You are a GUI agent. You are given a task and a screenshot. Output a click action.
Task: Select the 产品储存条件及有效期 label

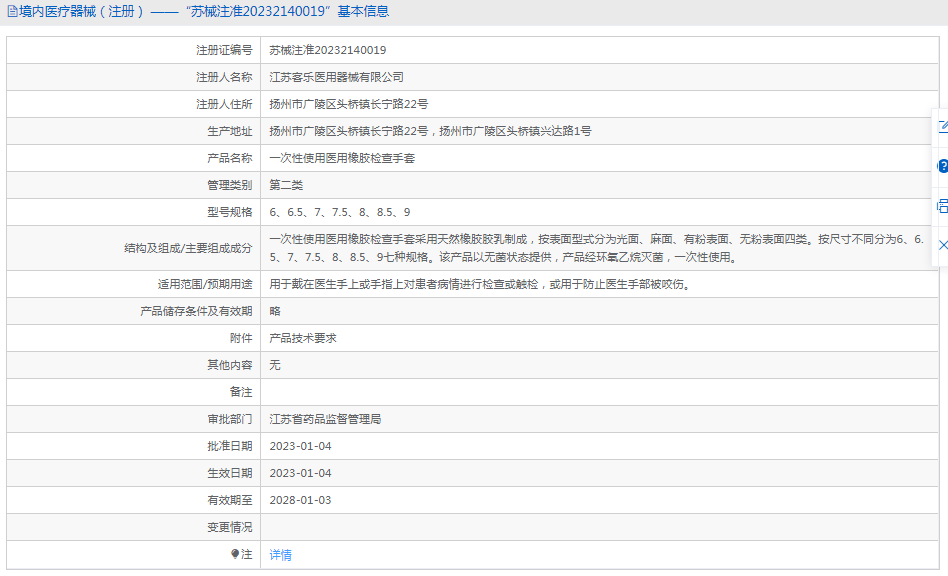coord(196,311)
